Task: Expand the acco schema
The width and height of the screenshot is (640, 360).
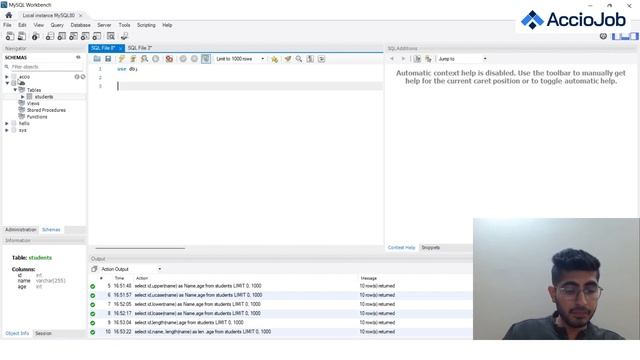Action: 7,77
